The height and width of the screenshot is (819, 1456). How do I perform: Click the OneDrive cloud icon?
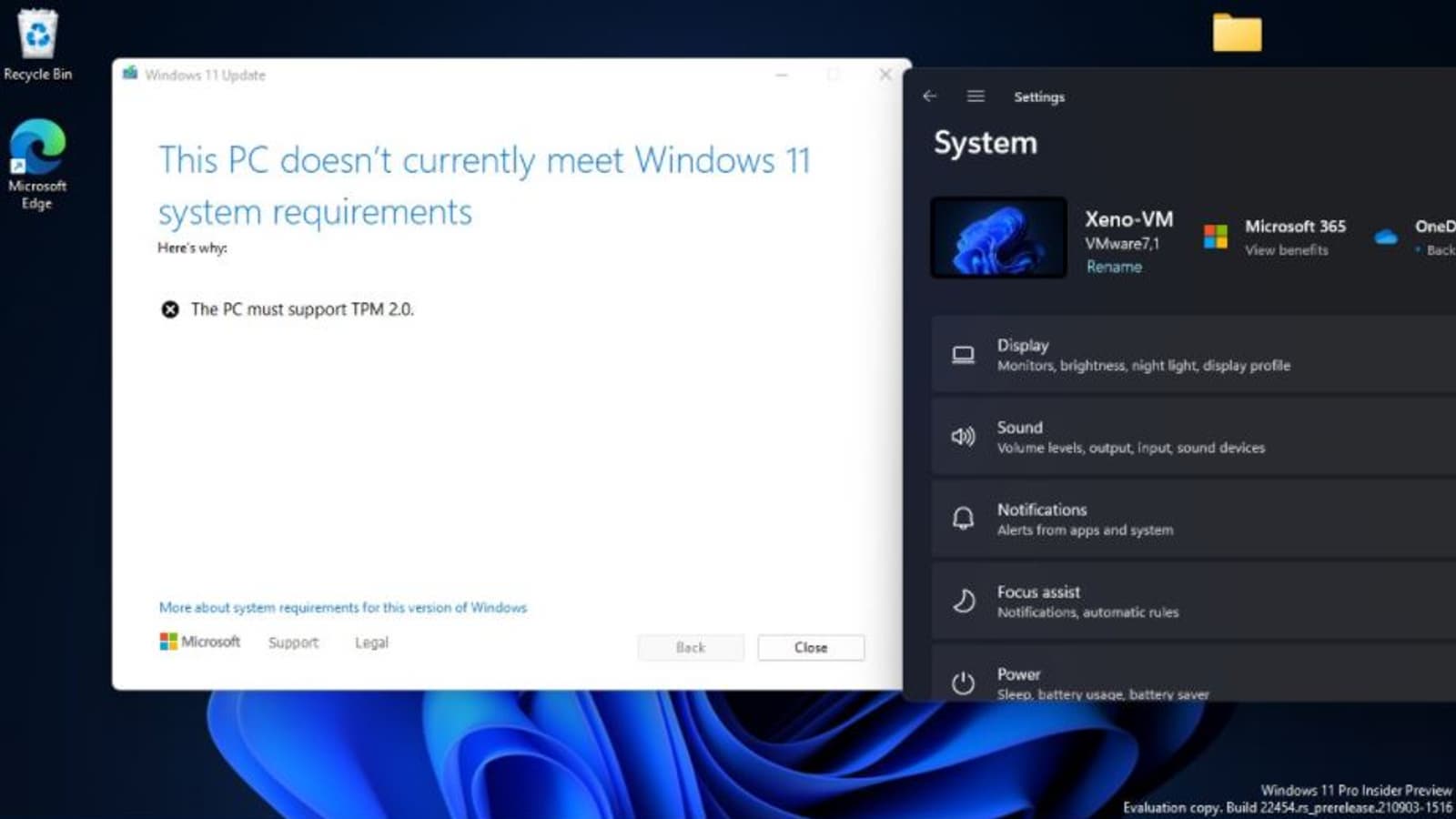click(1386, 237)
